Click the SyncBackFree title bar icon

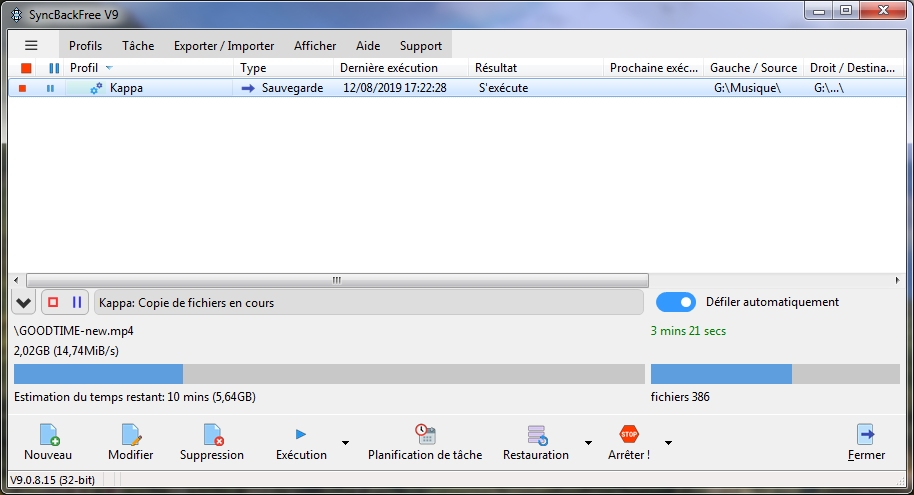17,15
